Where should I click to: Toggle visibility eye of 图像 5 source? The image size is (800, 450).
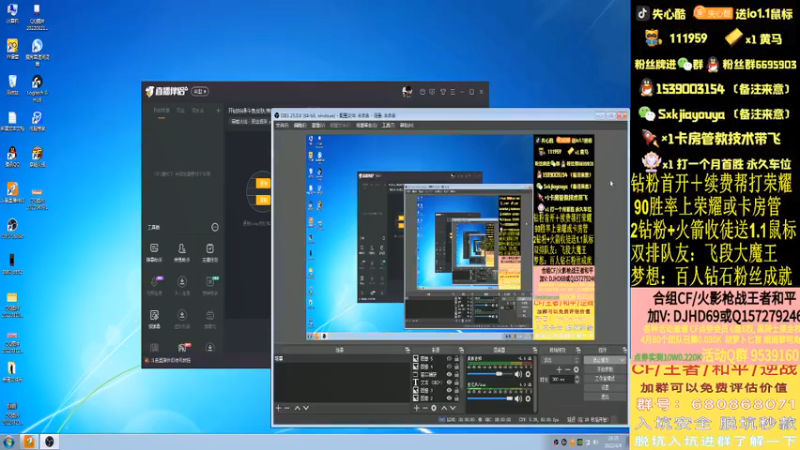click(449, 359)
